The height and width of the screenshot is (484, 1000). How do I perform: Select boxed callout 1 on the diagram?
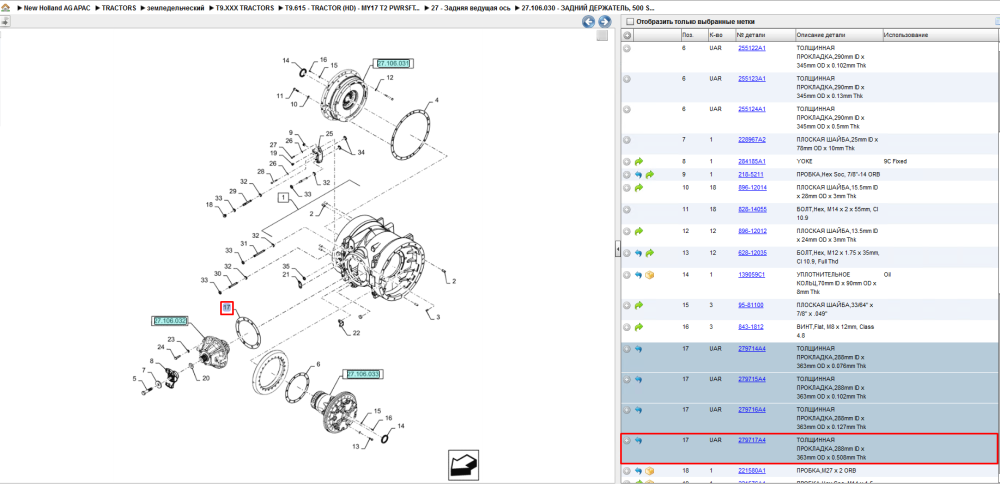pos(284,199)
